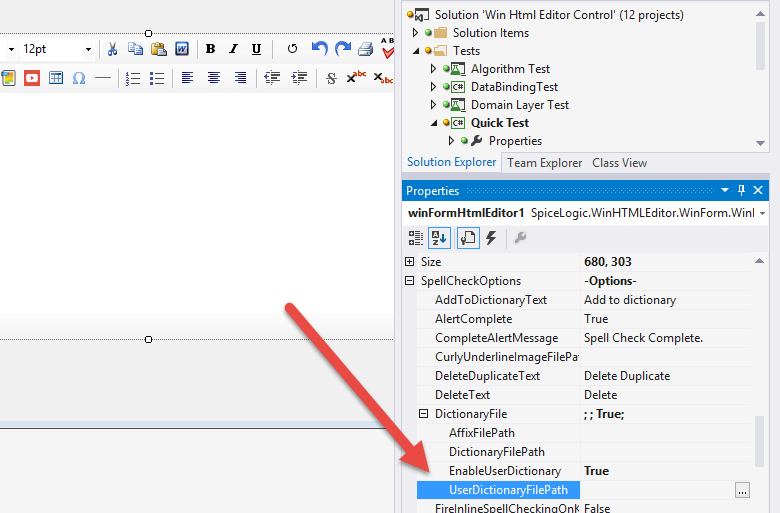
Task: Insert a YouTube video
Action: [32, 78]
